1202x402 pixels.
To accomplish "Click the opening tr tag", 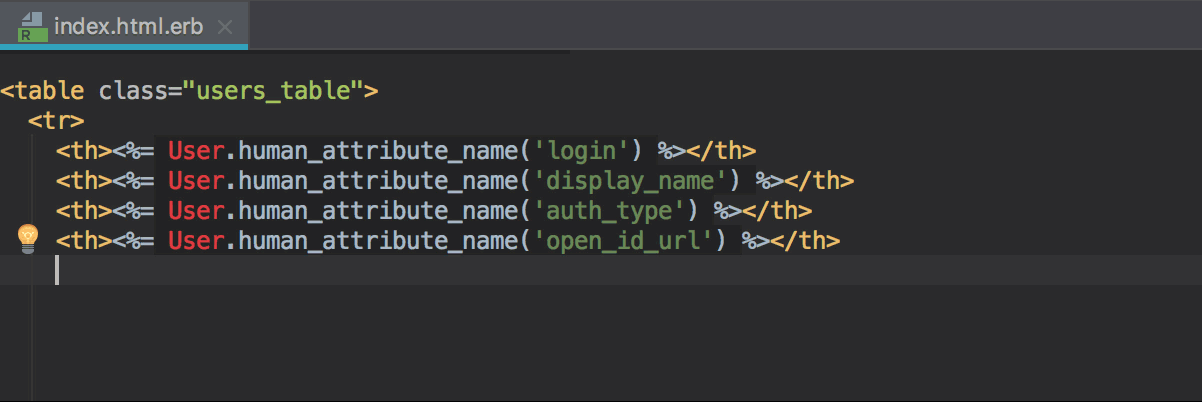I will pos(56,121).
